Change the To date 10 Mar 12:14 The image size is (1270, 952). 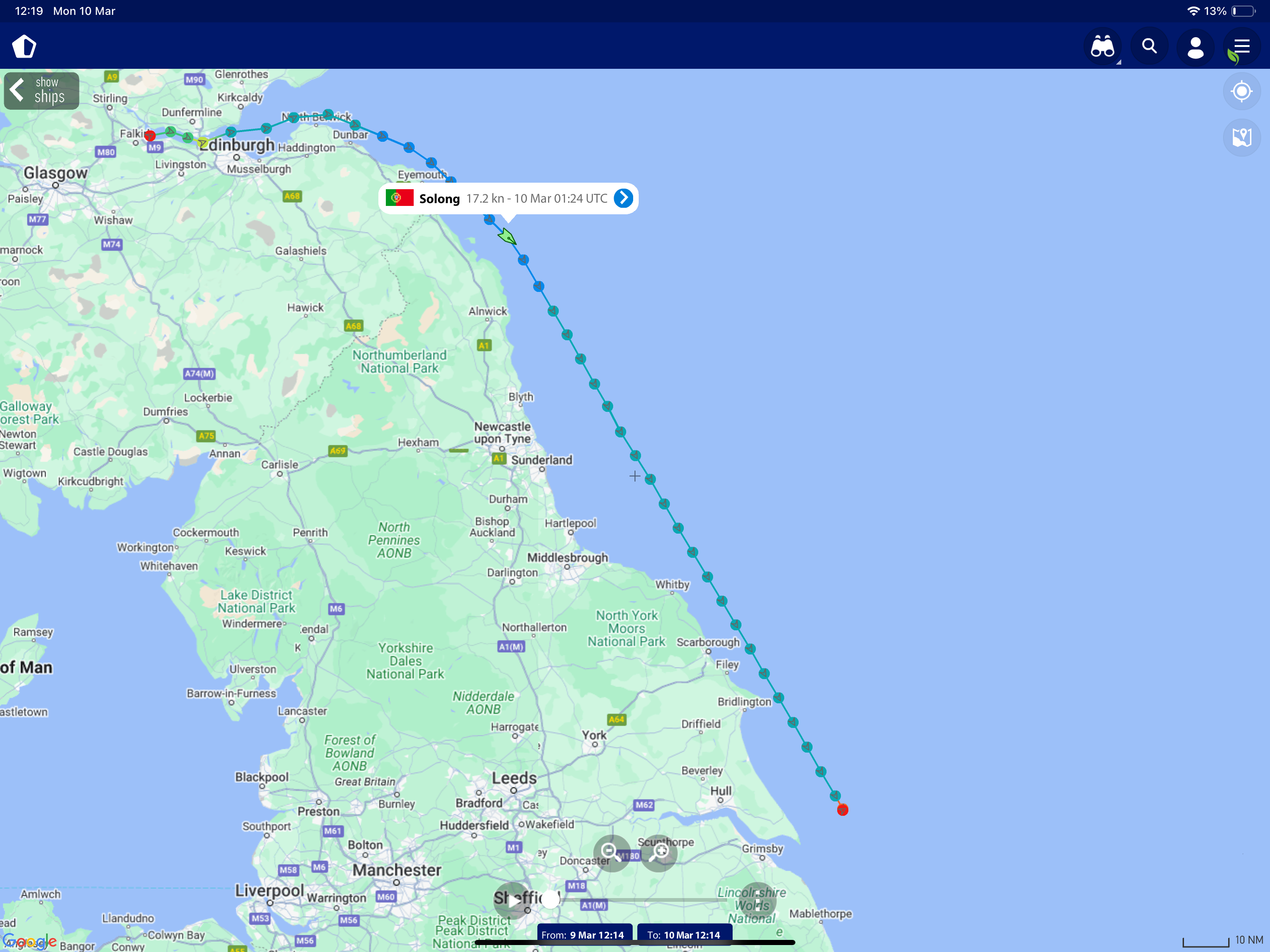point(684,935)
